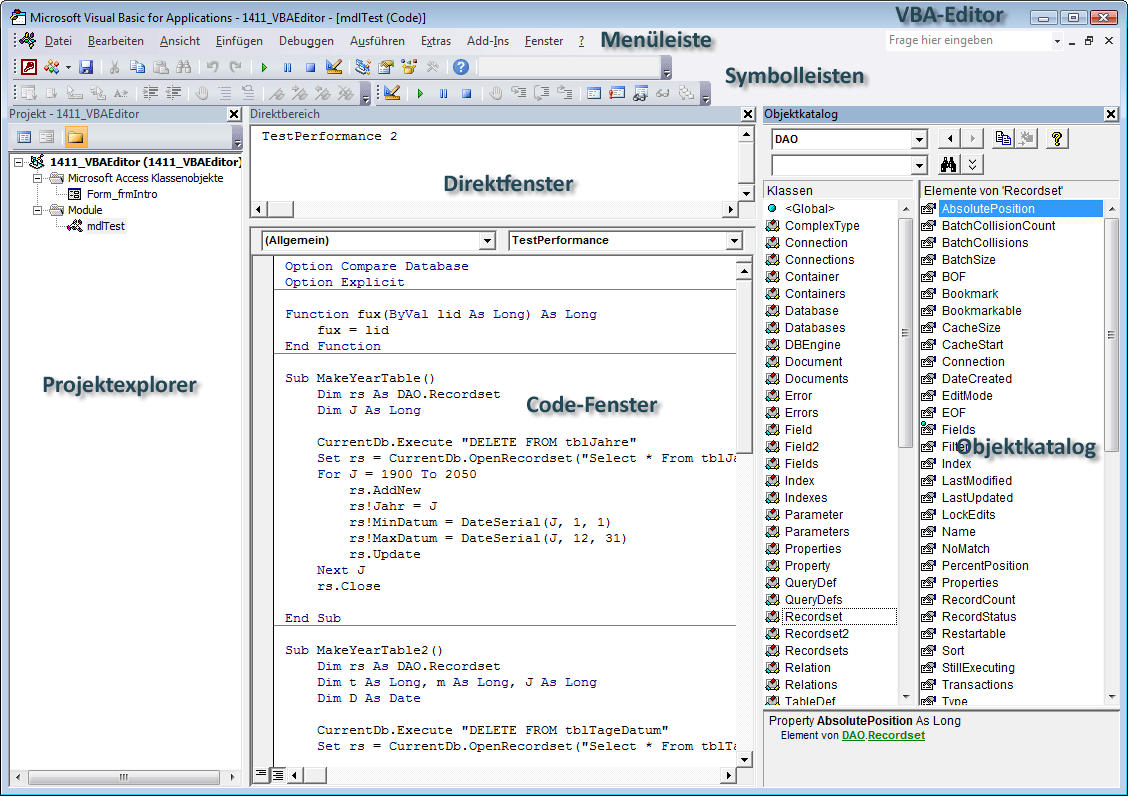Open the Help question mark icon
Screen dimensions: 1128x796
(x=460, y=67)
